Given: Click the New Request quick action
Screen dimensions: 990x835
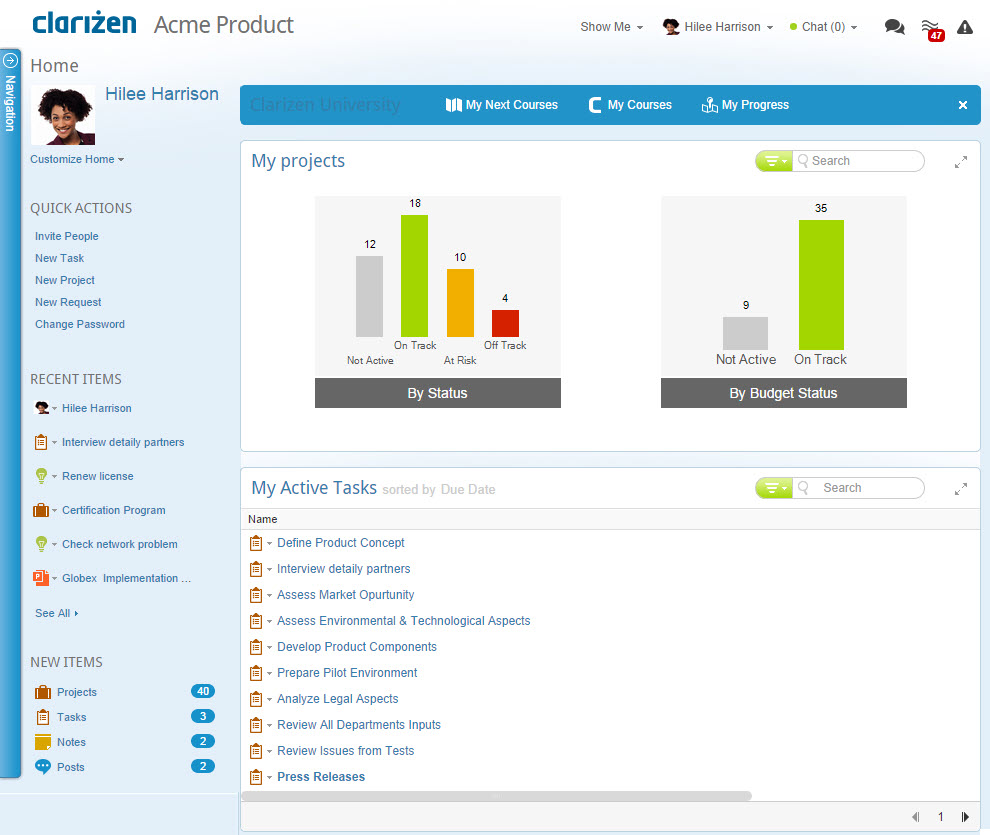Looking at the screenshot, I should click(68, 302).
